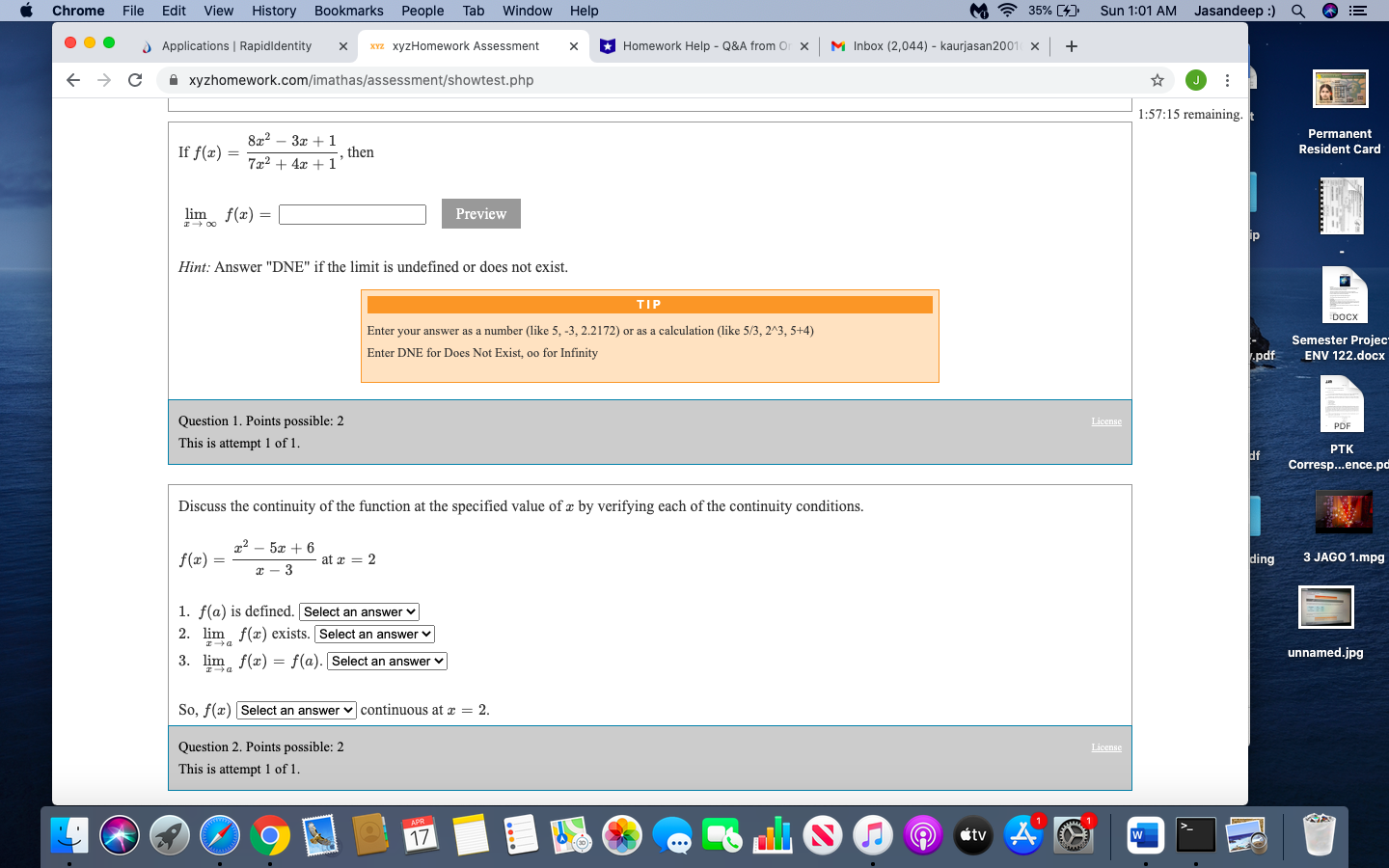Select an answer for 'lim f(x) exists'
The image size is (1389, 868).
(374, 635)
